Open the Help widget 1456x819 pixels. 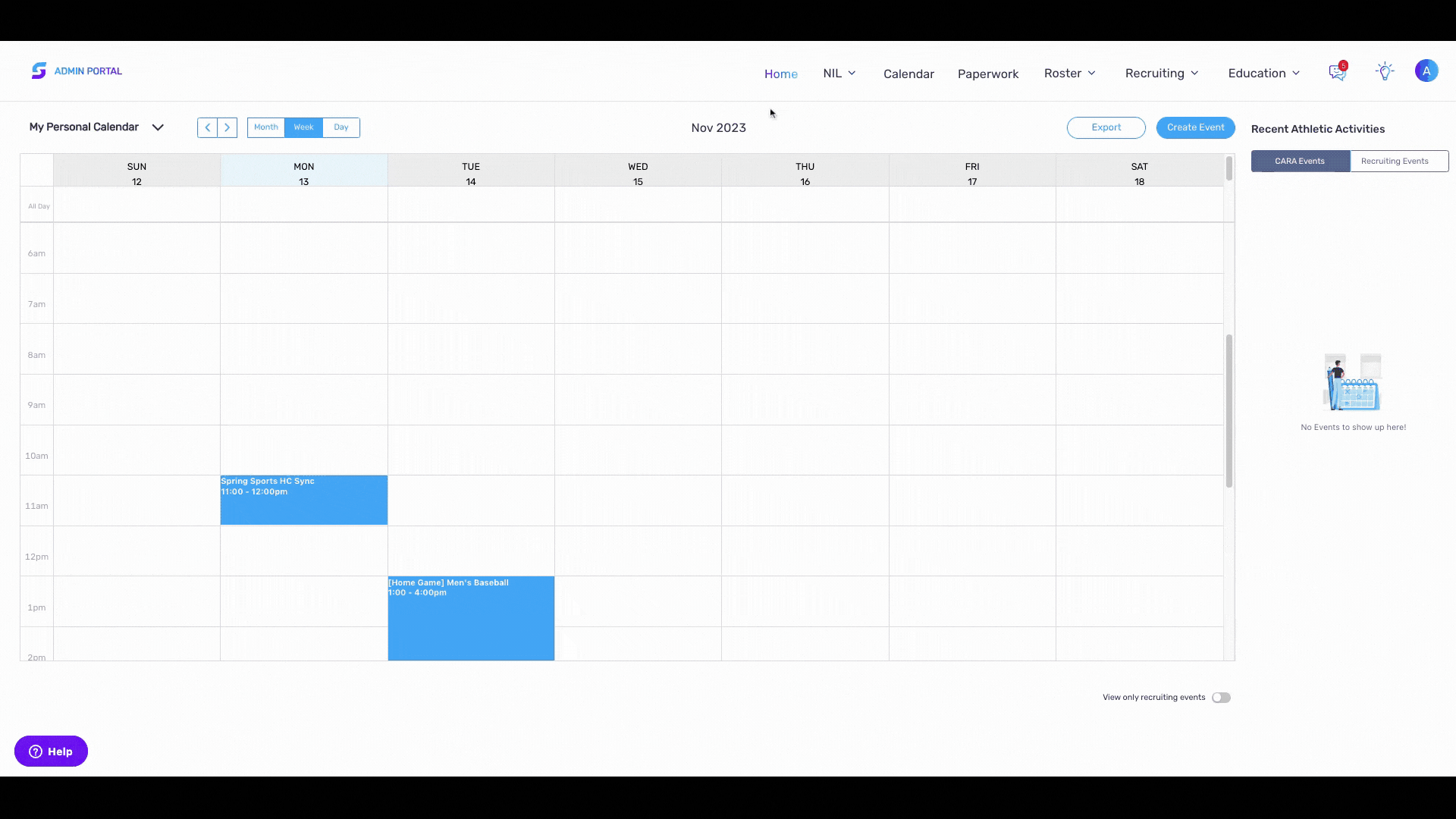(x=51, y=752)
